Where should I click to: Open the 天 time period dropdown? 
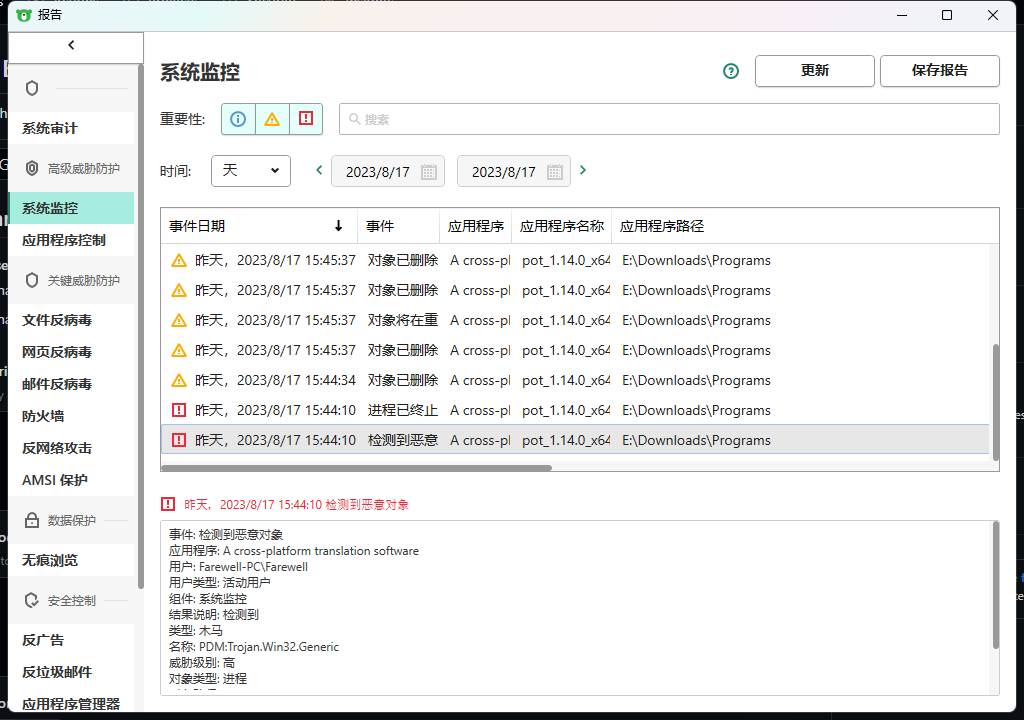point(250,170)
